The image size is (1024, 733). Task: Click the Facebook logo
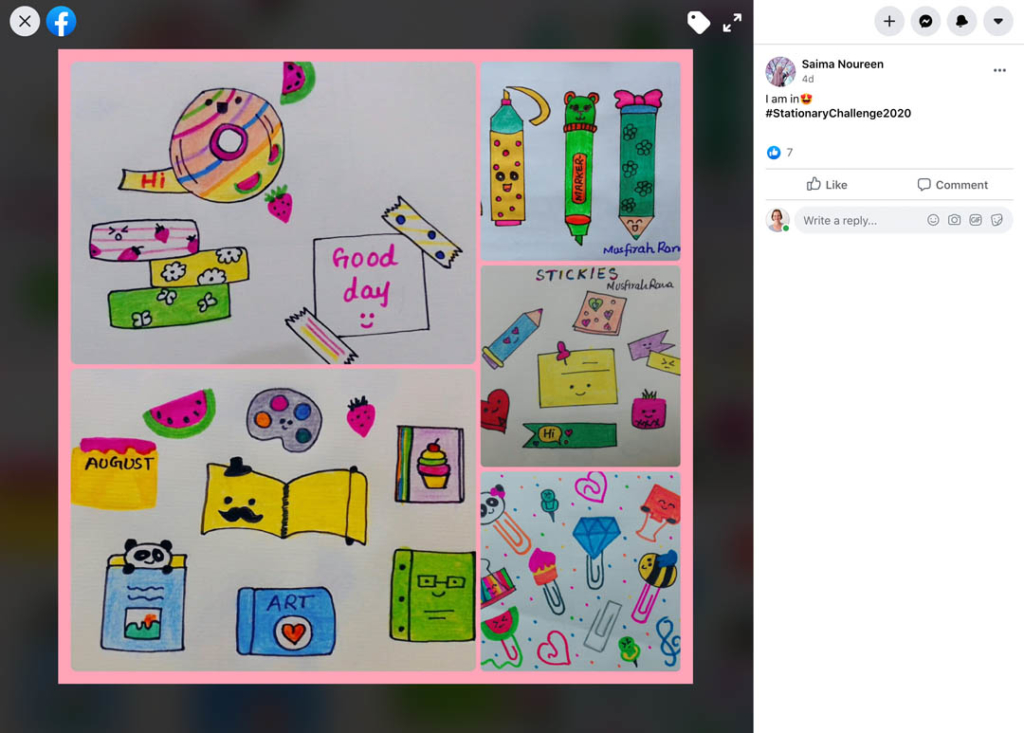(61, 20)
